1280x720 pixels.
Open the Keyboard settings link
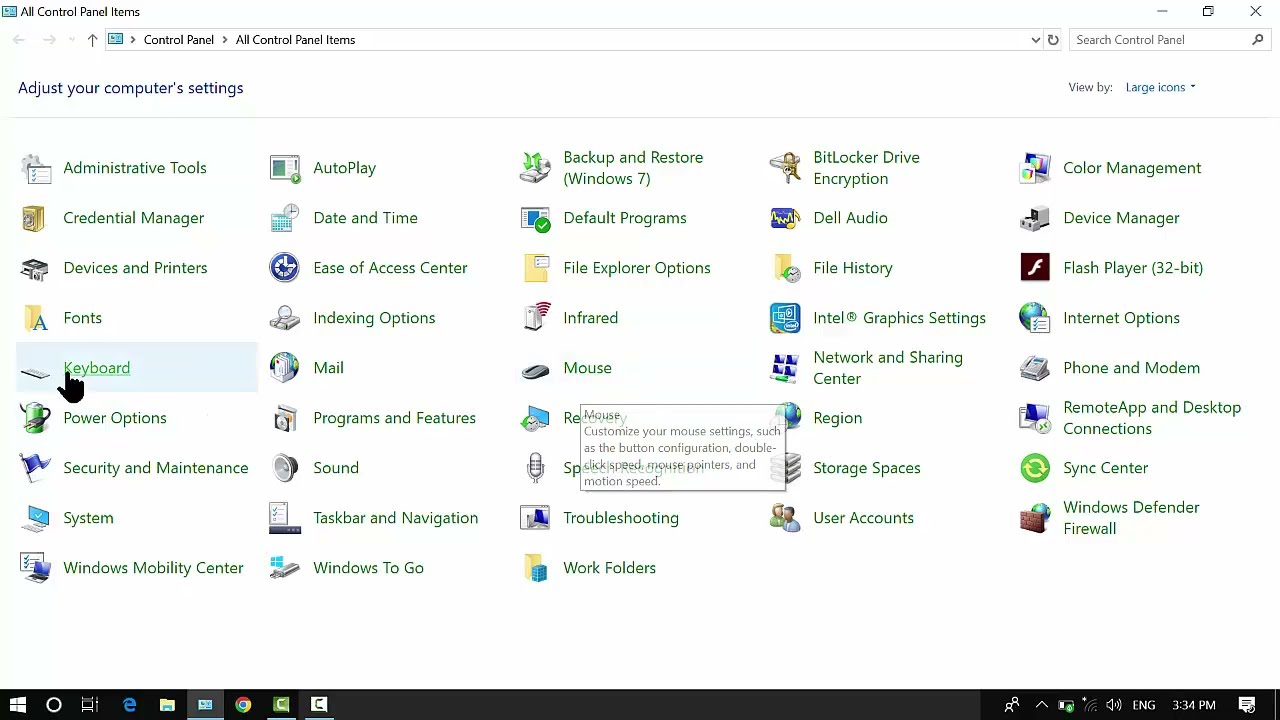pyautogui.click(x=96, y=368)
